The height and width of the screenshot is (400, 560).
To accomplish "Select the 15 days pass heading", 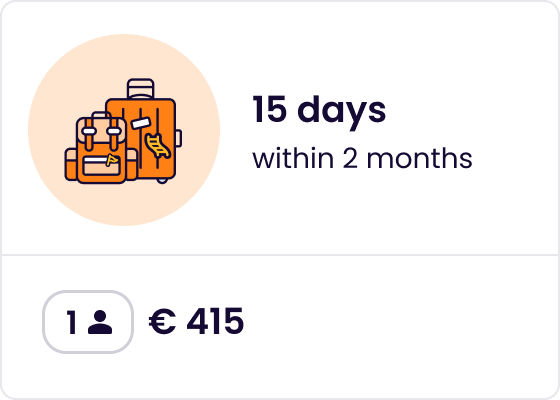I will [319, 109].
